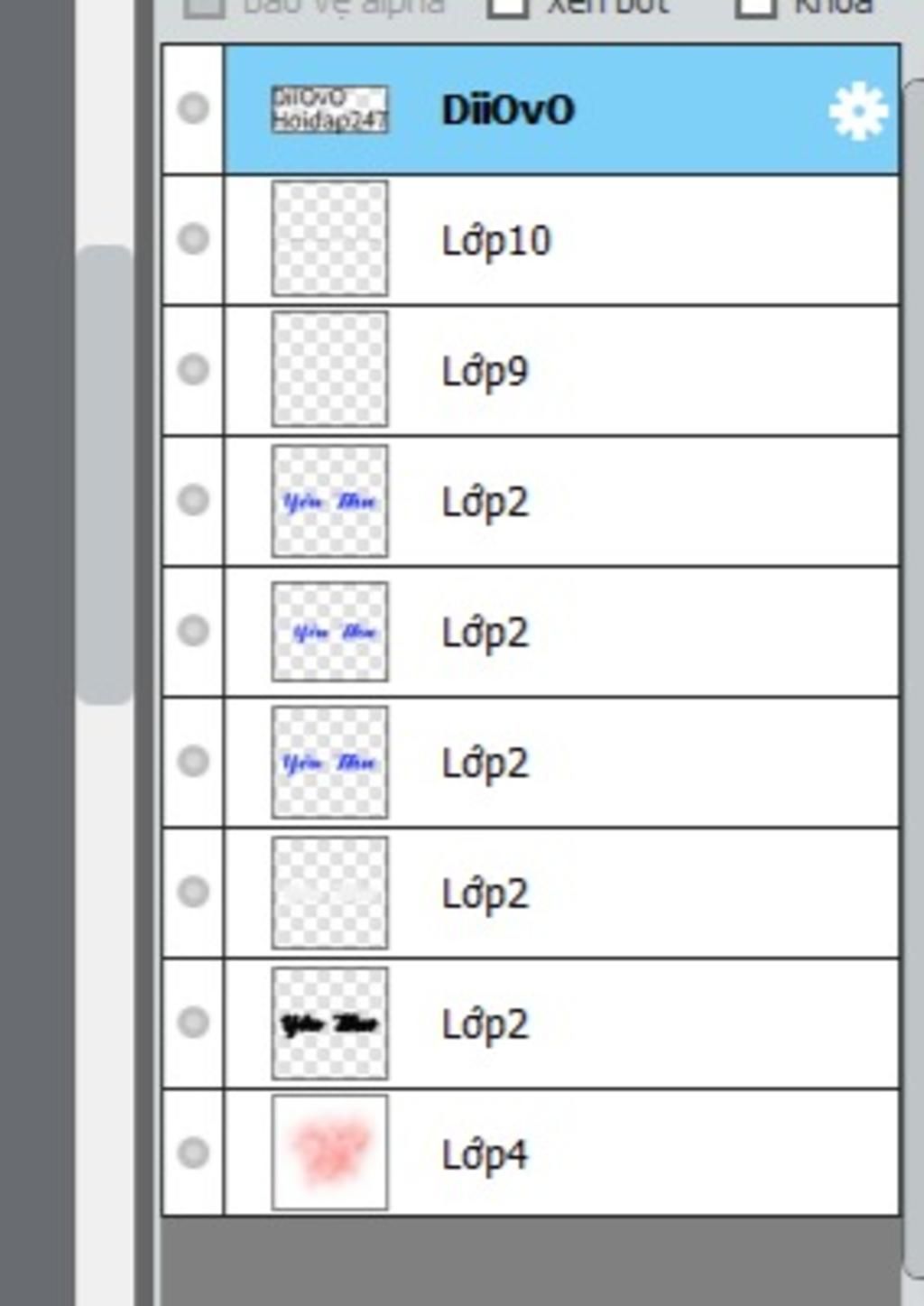
Task: Toggle visibility of Lớp2 layer with black text
Action: (193, 1023)
